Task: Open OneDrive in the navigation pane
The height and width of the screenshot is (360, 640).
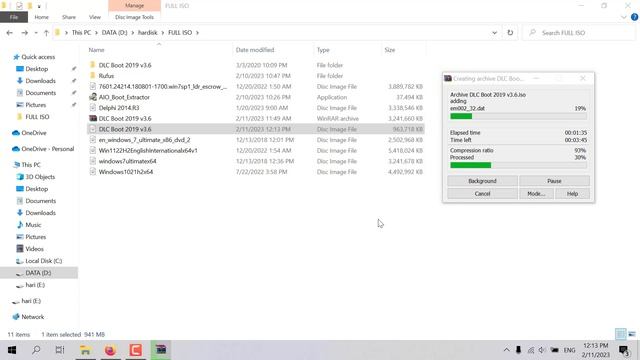Action: pyautogui.click(x=34, y=133)
